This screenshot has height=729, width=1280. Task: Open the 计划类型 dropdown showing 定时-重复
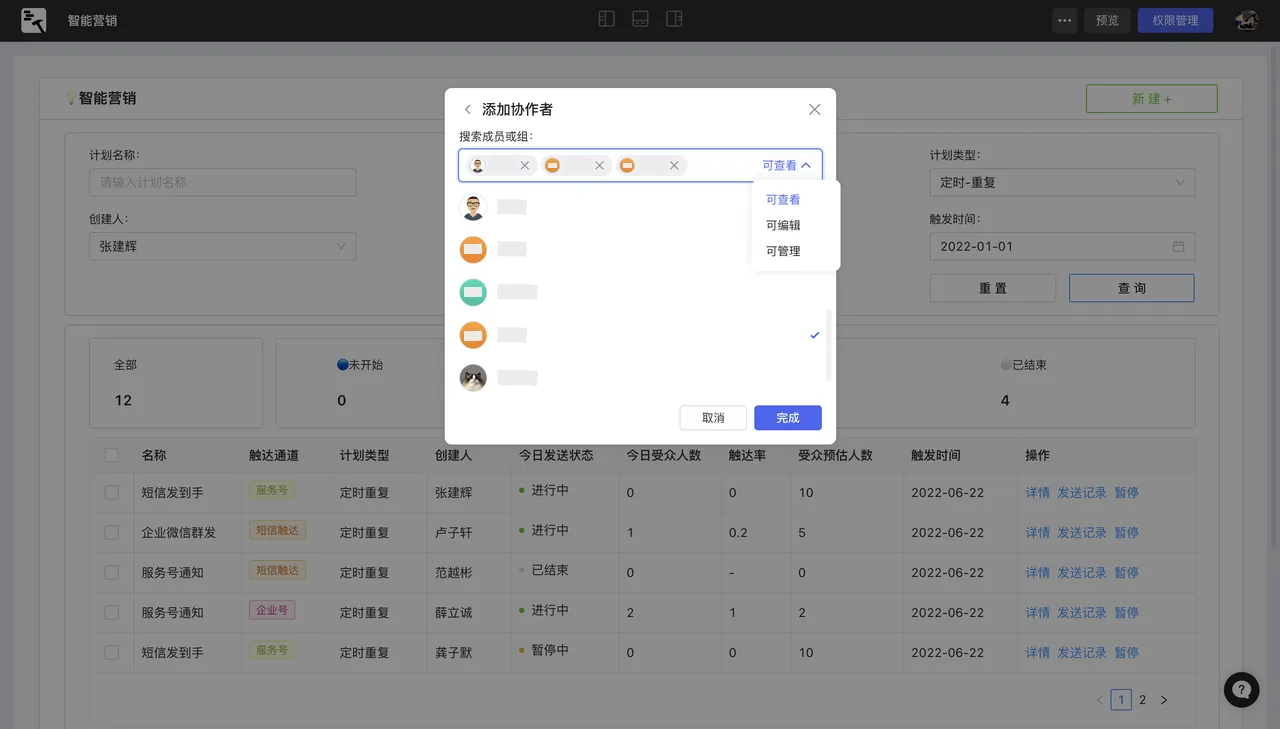1062,182
